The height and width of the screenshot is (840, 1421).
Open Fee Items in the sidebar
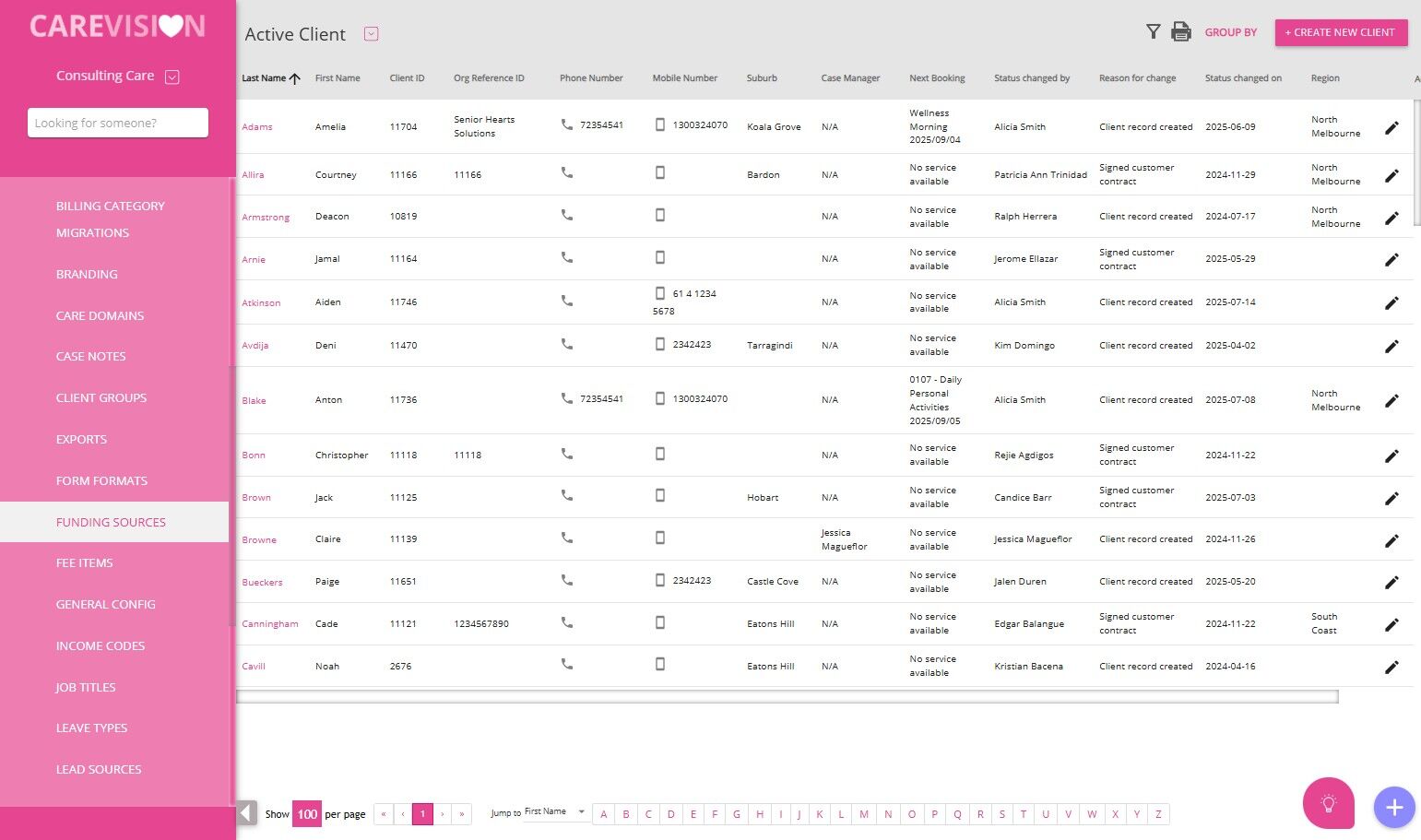(84, 563)
